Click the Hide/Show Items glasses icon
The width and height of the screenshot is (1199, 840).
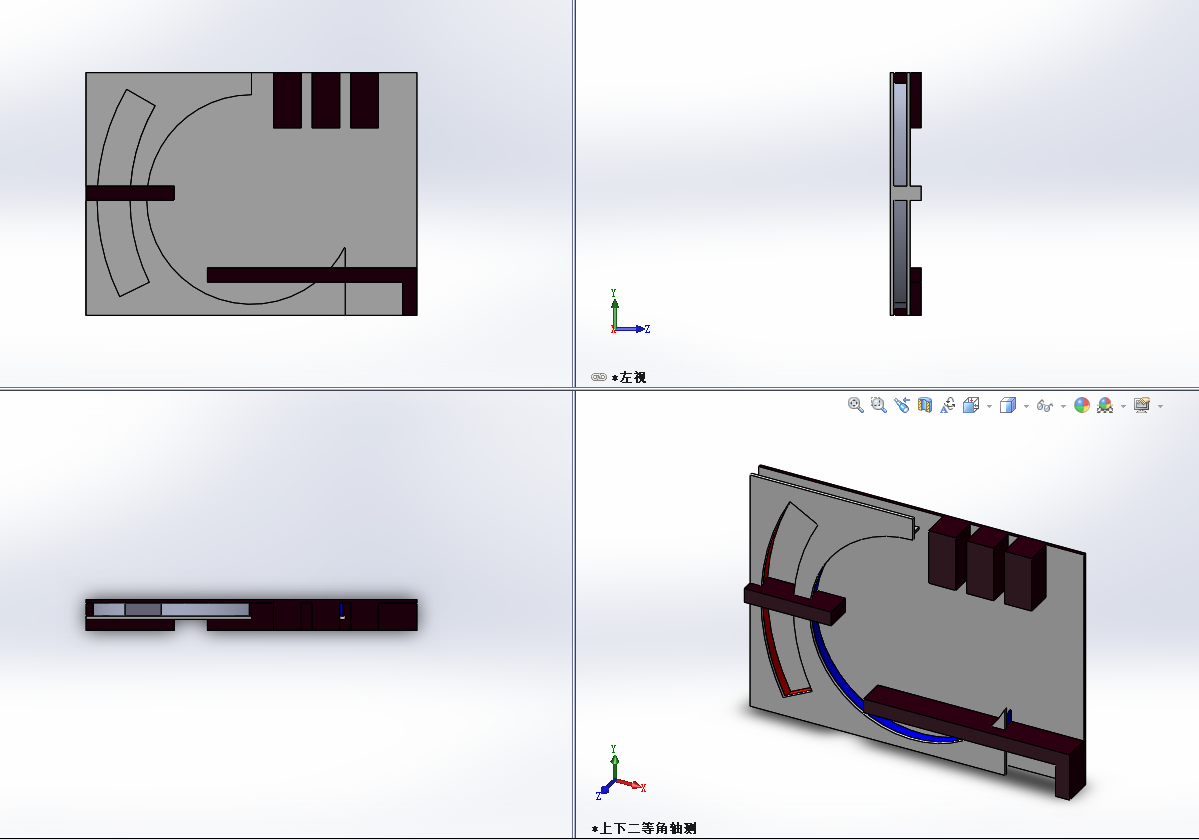[1045, 406]
